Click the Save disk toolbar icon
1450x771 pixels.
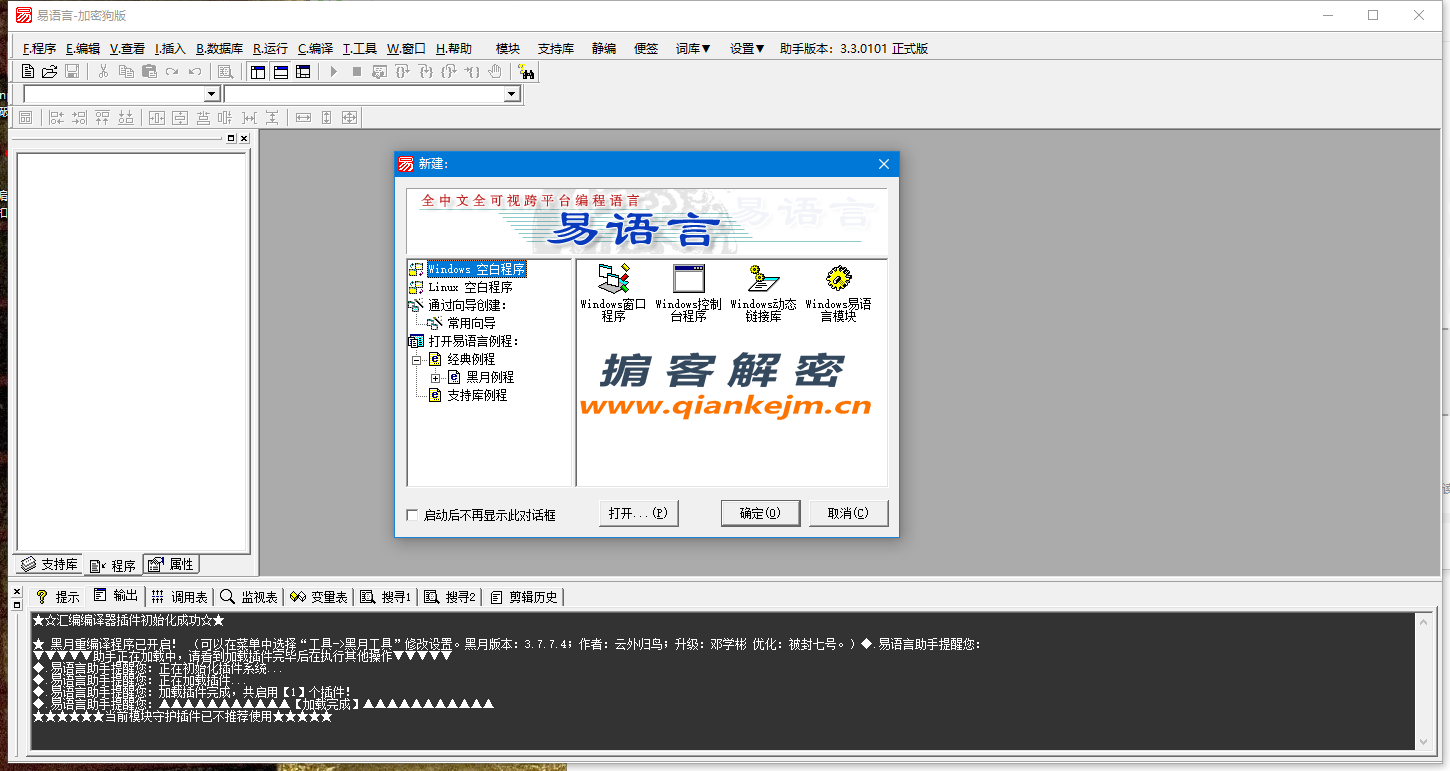pyautogui.click(x=72, y=72)
